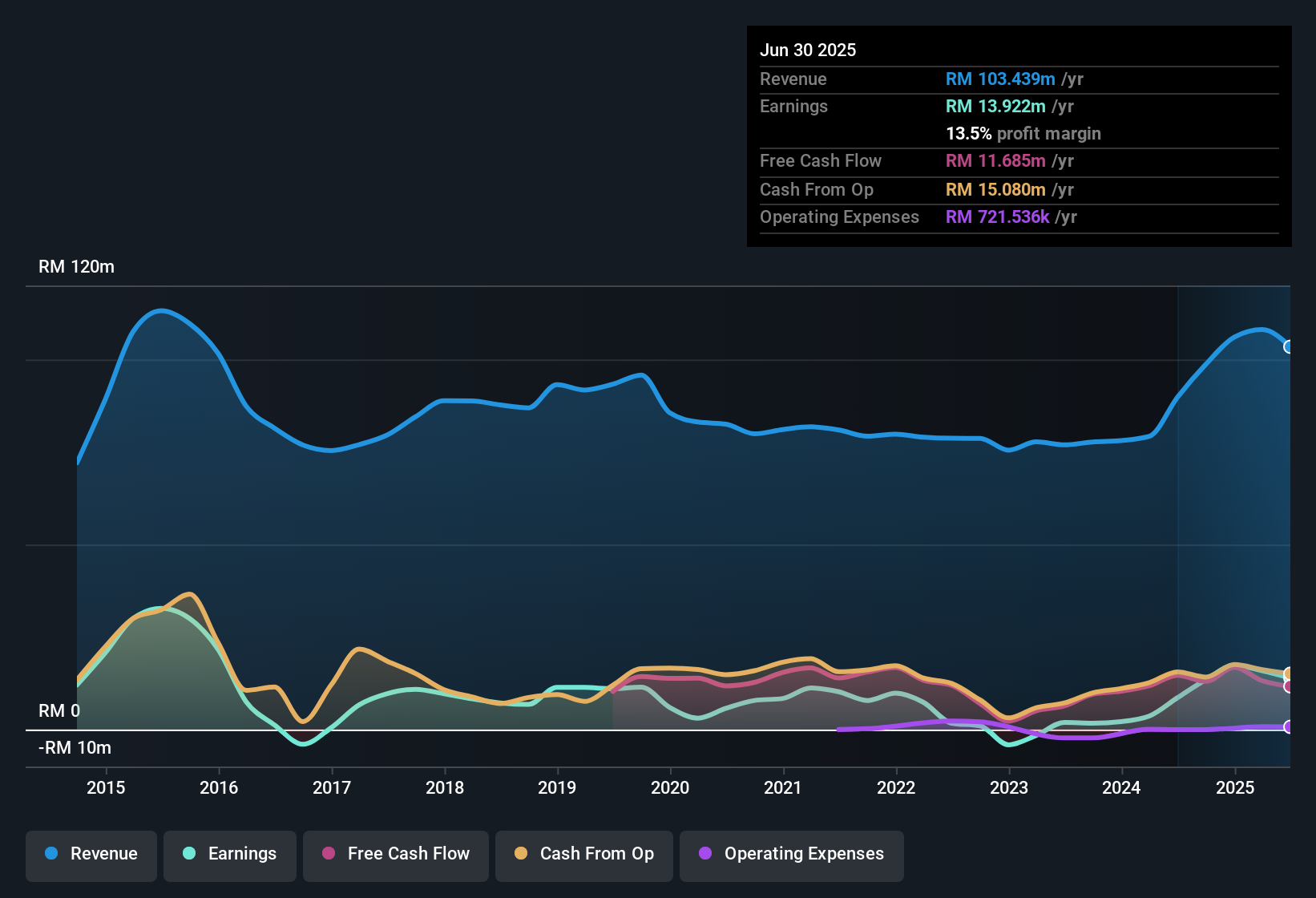The height and width of the screenshot is (898, 1316).
Task: Click the Operating Expenses label in tooltip
Action: coord(839,216)
